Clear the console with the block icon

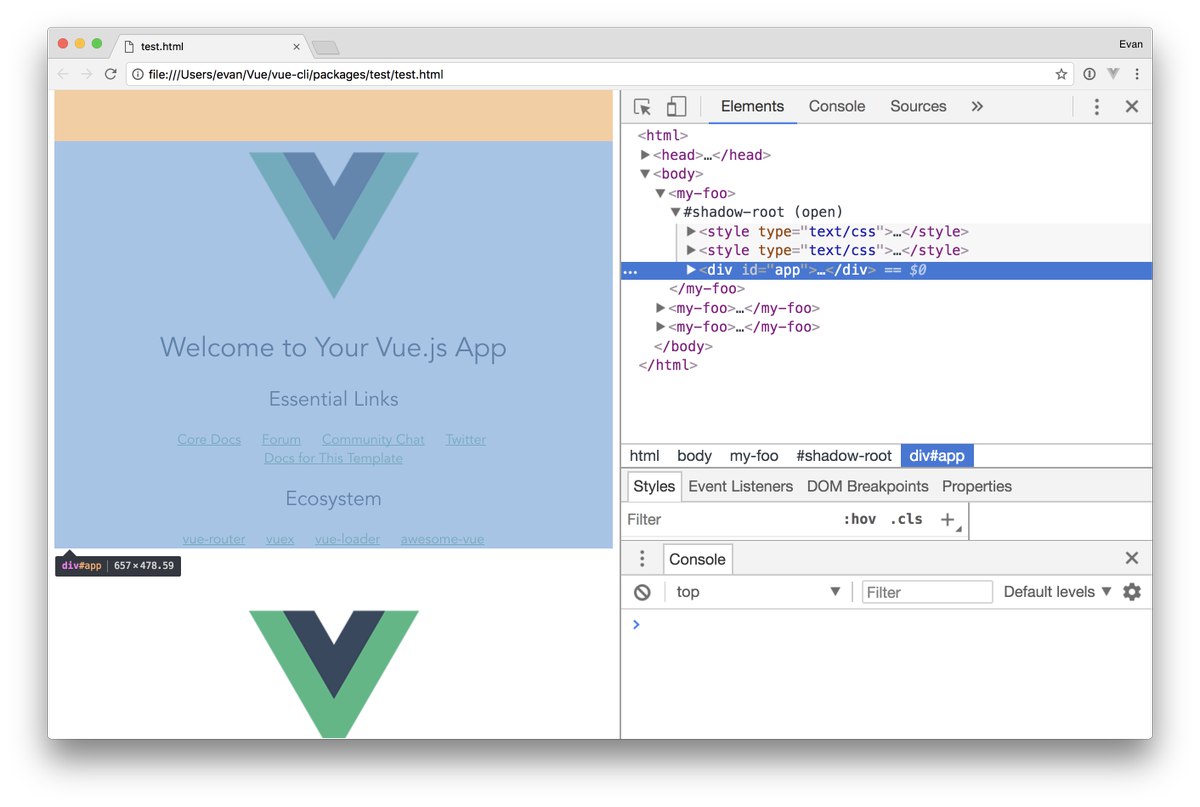643,592
